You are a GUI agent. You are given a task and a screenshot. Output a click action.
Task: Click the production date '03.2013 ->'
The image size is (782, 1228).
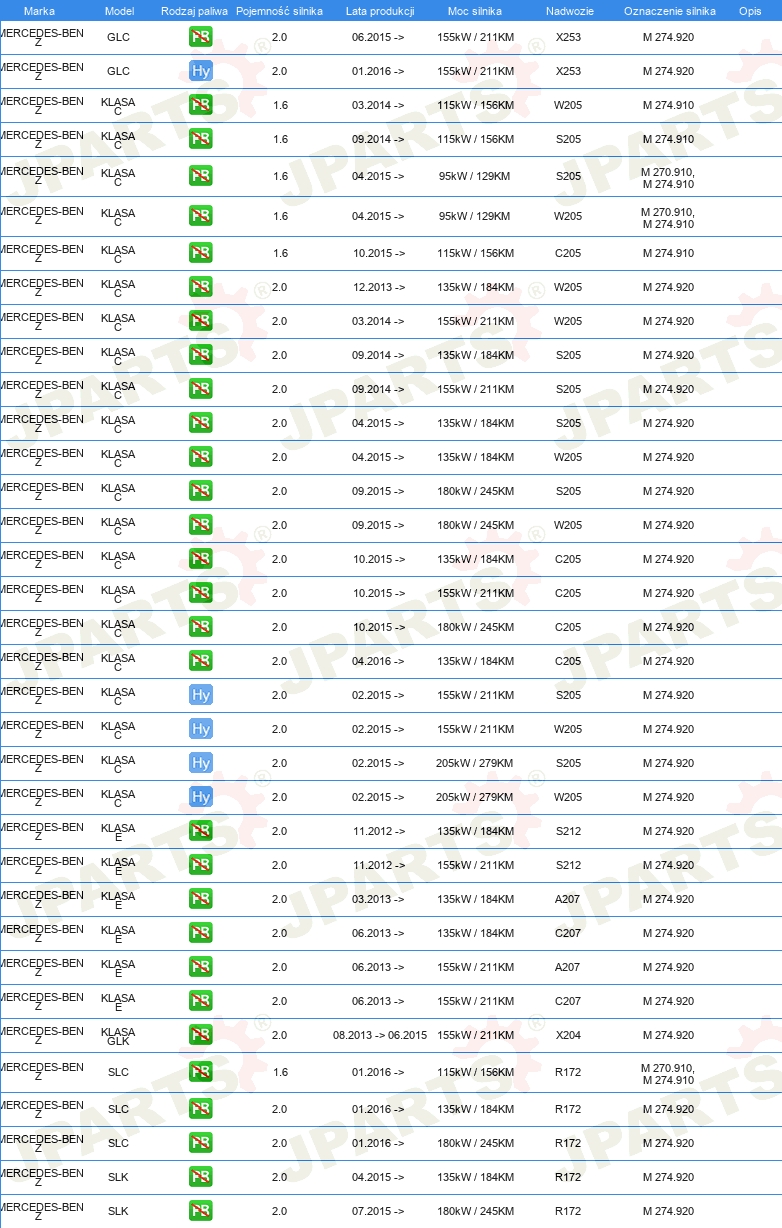click(379, 900)
